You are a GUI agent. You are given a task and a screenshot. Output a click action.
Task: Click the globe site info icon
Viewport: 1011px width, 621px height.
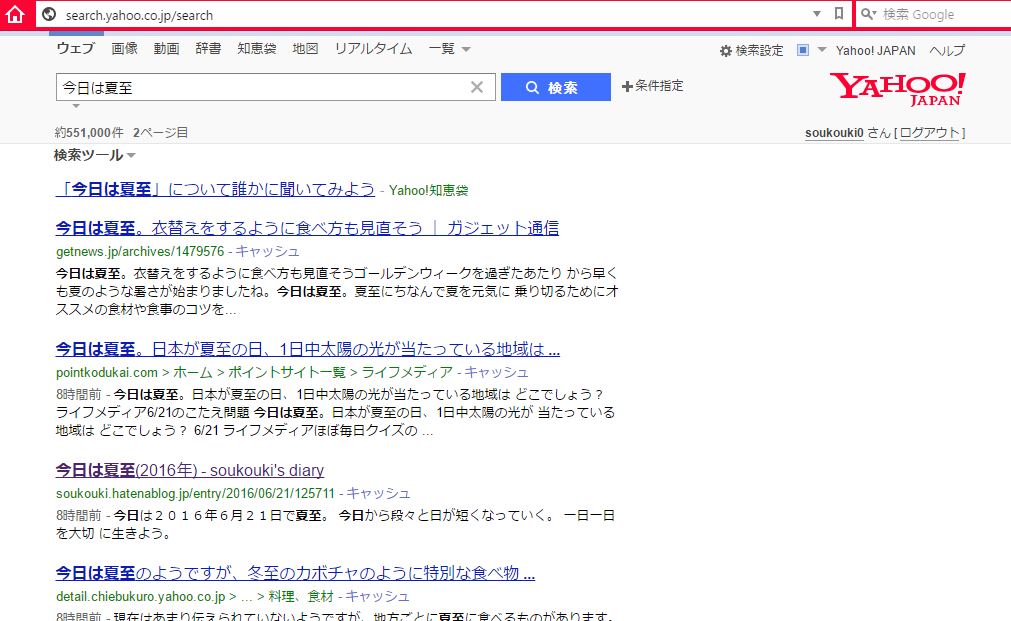(x=49, y=14)
